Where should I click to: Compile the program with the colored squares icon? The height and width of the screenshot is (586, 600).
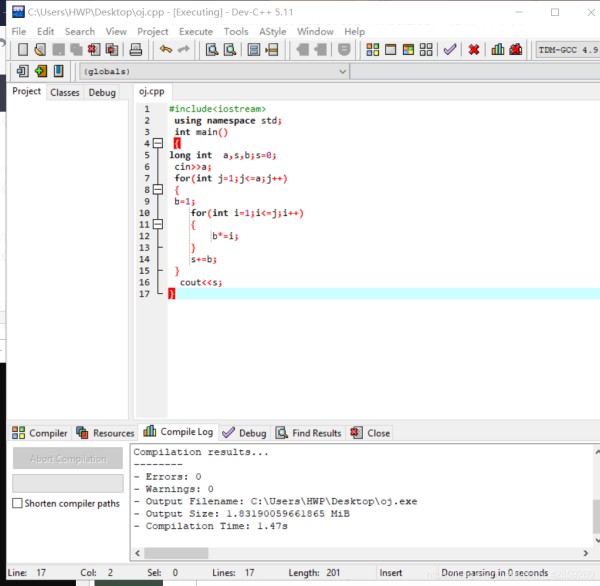372,50
